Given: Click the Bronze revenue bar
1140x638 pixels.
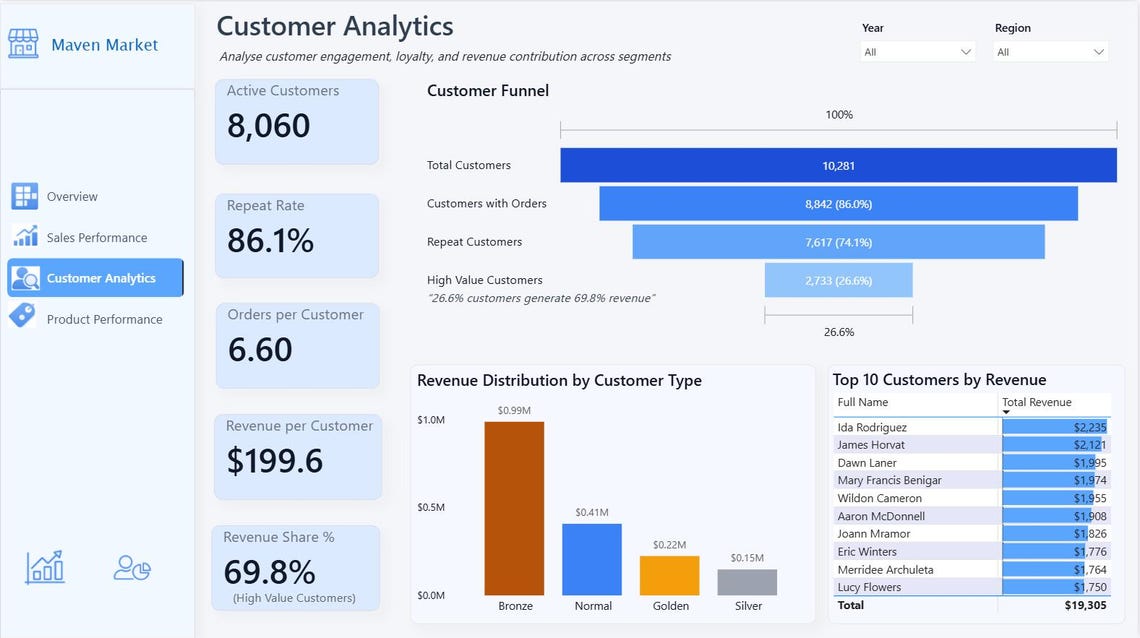Looking at the screenshot, I should click(514, 508).
